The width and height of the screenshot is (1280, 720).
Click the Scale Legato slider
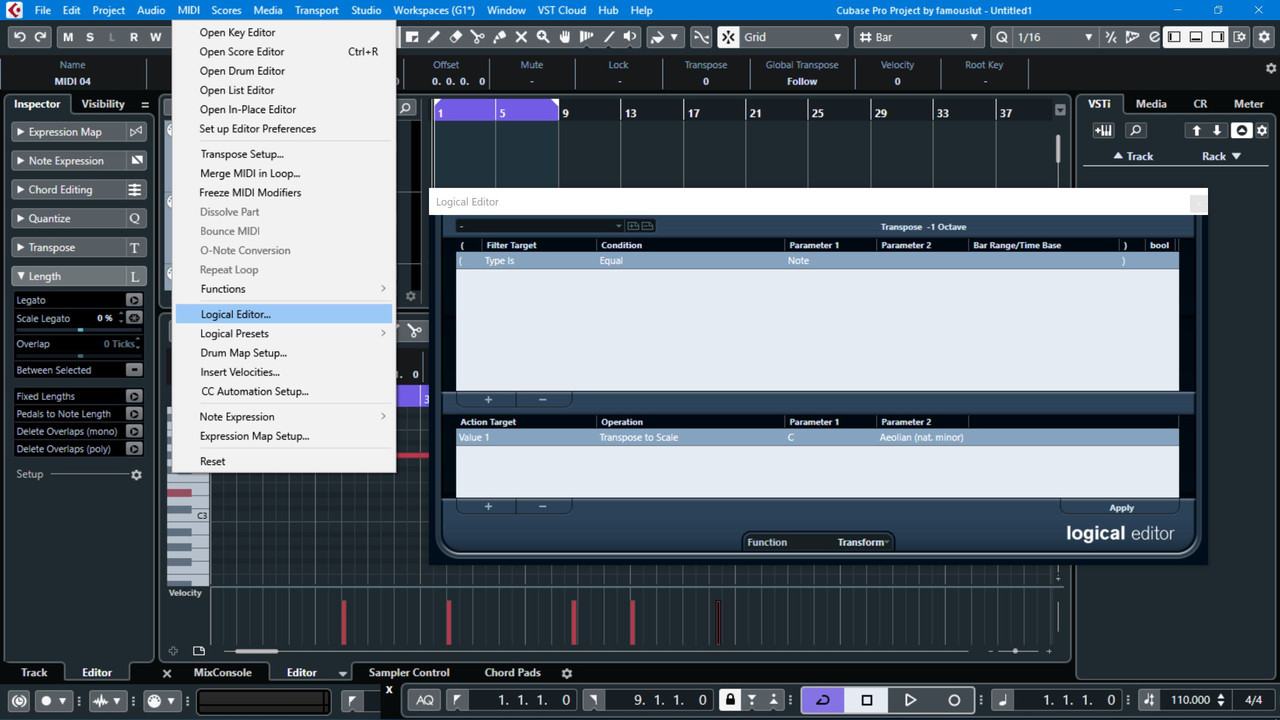80,329
